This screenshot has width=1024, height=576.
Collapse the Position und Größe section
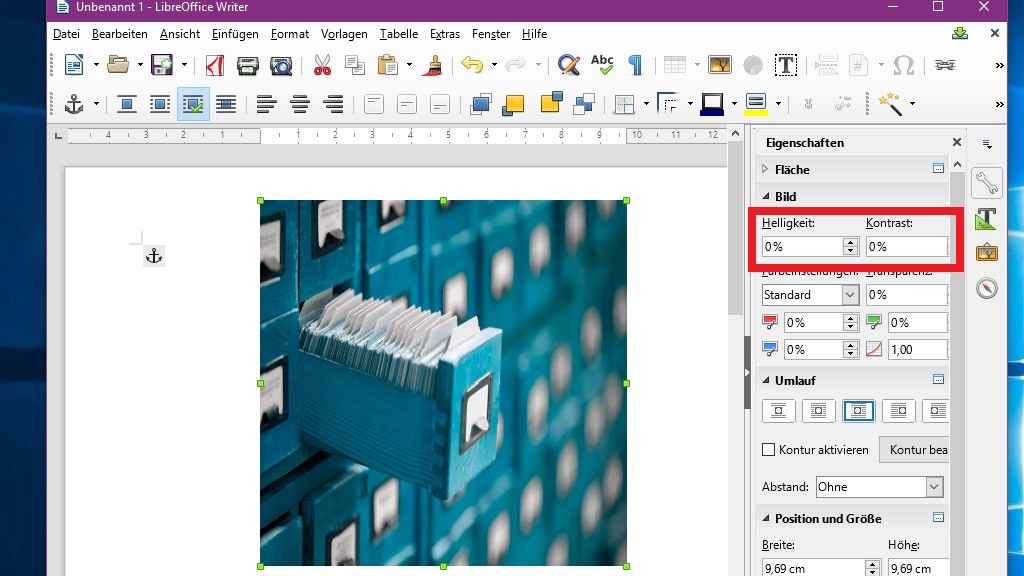point(767,518)
